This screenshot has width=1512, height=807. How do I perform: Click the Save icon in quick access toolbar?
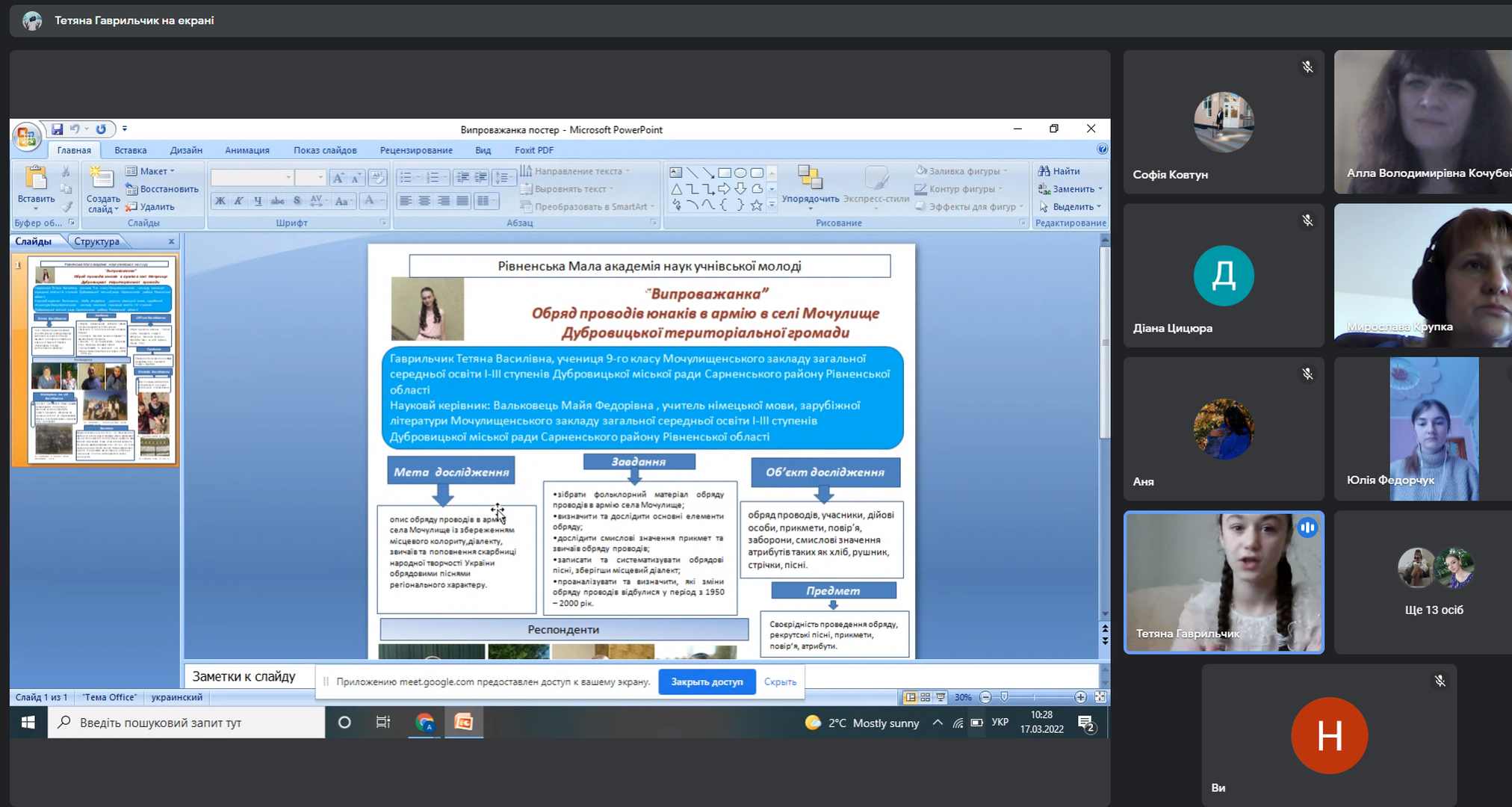[57, 129]
